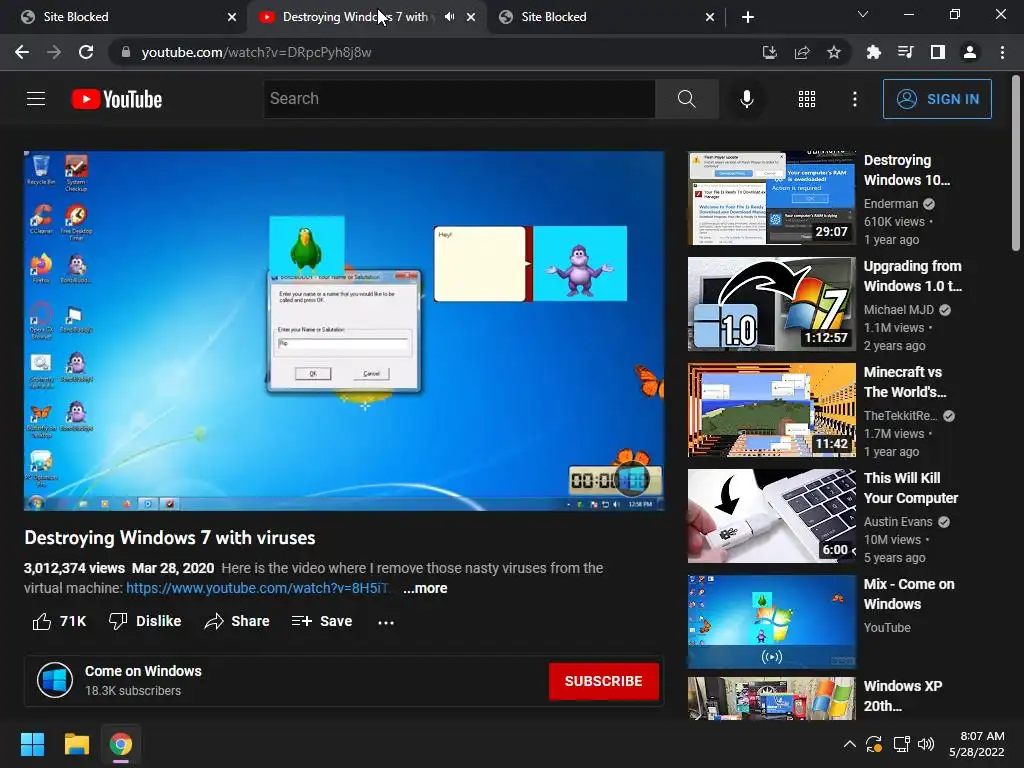Open Enderman channel name in sidebar
This screenshot has width=1024, height=768.
click(891, 204)
